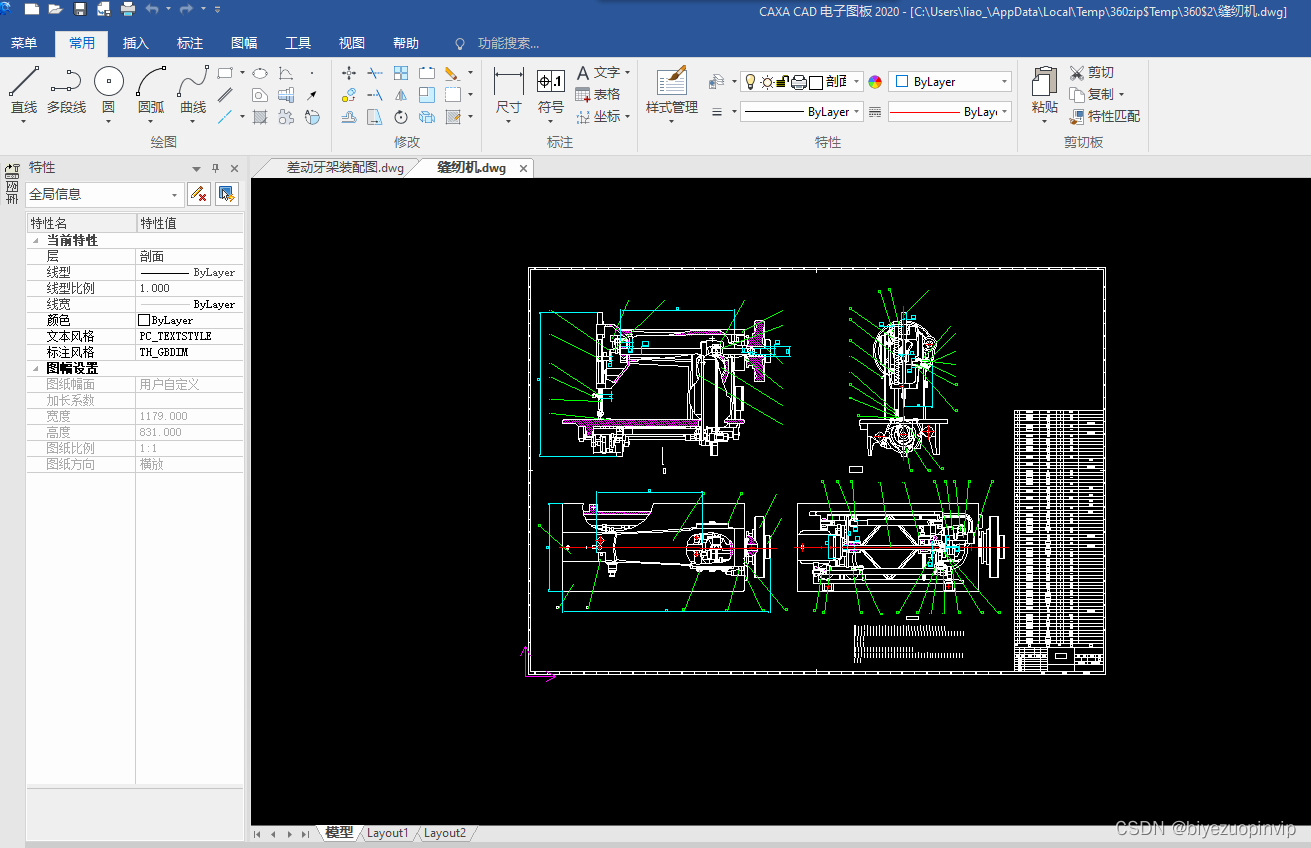The height and width of the screenshot is (848, 1311).
Task: Click the parallel lines tool icon
Action: coord(226,95)
